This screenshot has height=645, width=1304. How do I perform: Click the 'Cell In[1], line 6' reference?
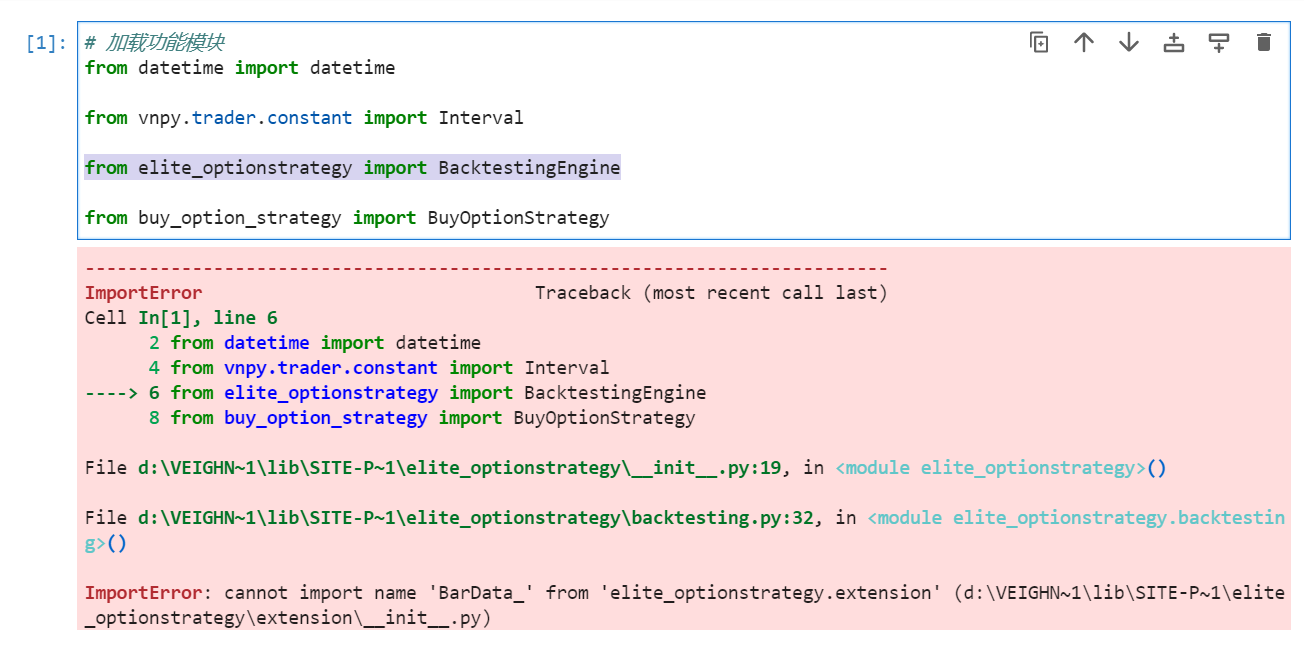pyautogui.click(x=181, y=318)
